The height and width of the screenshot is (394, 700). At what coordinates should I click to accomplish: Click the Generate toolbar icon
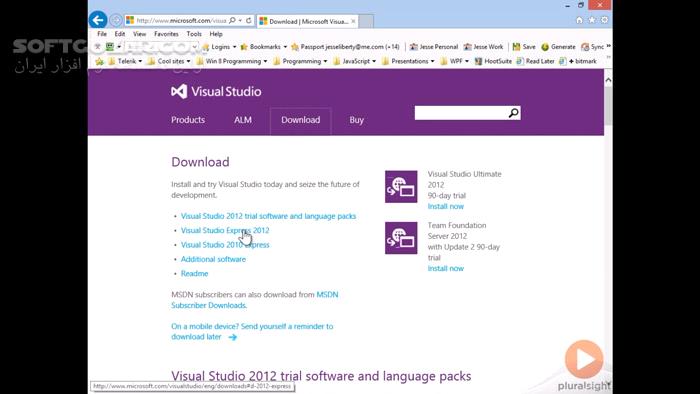[x=558, y=47]
